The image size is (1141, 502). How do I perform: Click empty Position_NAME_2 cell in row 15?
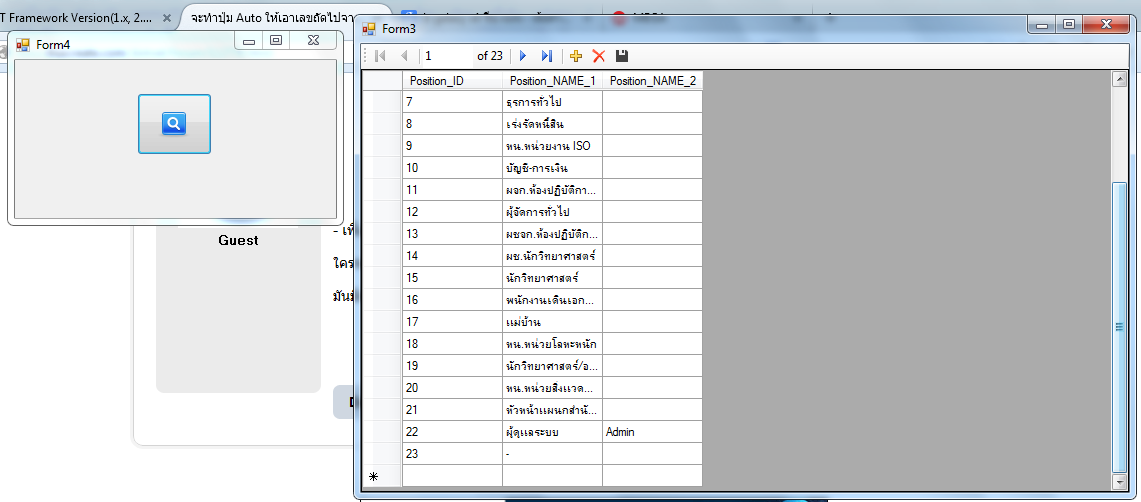point(653,278)
